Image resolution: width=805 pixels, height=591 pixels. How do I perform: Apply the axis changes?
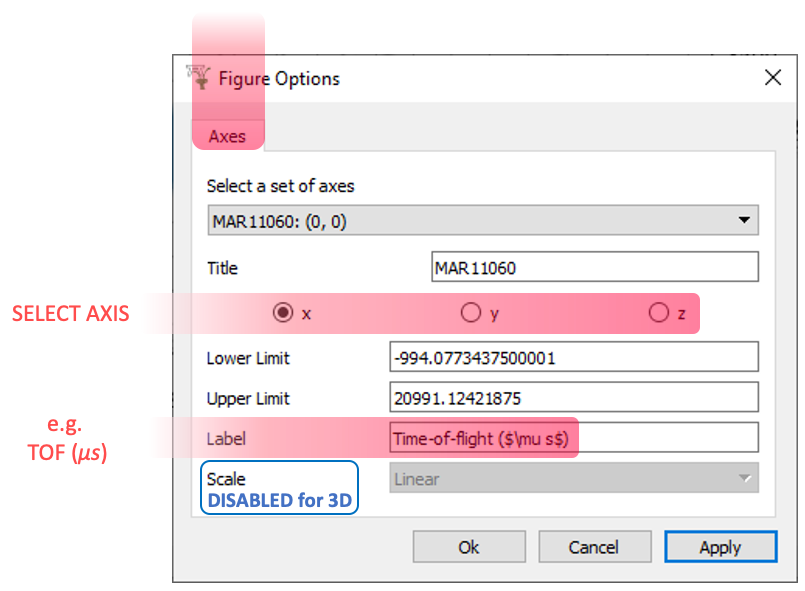(x=720, y=547)
